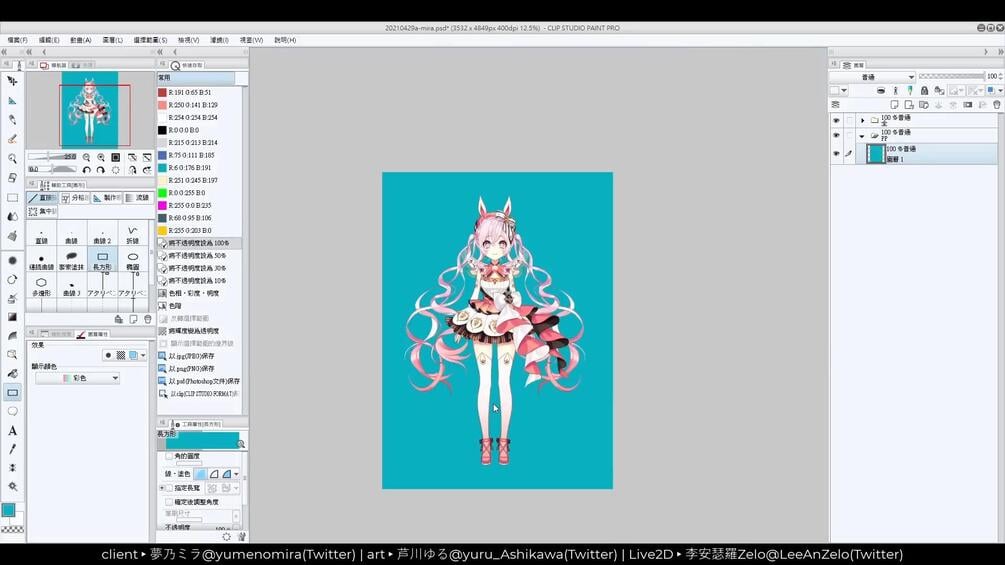Open the 彩色 expression color dropdown
This screenshot has height=565, width=1005.
point(78,378)
